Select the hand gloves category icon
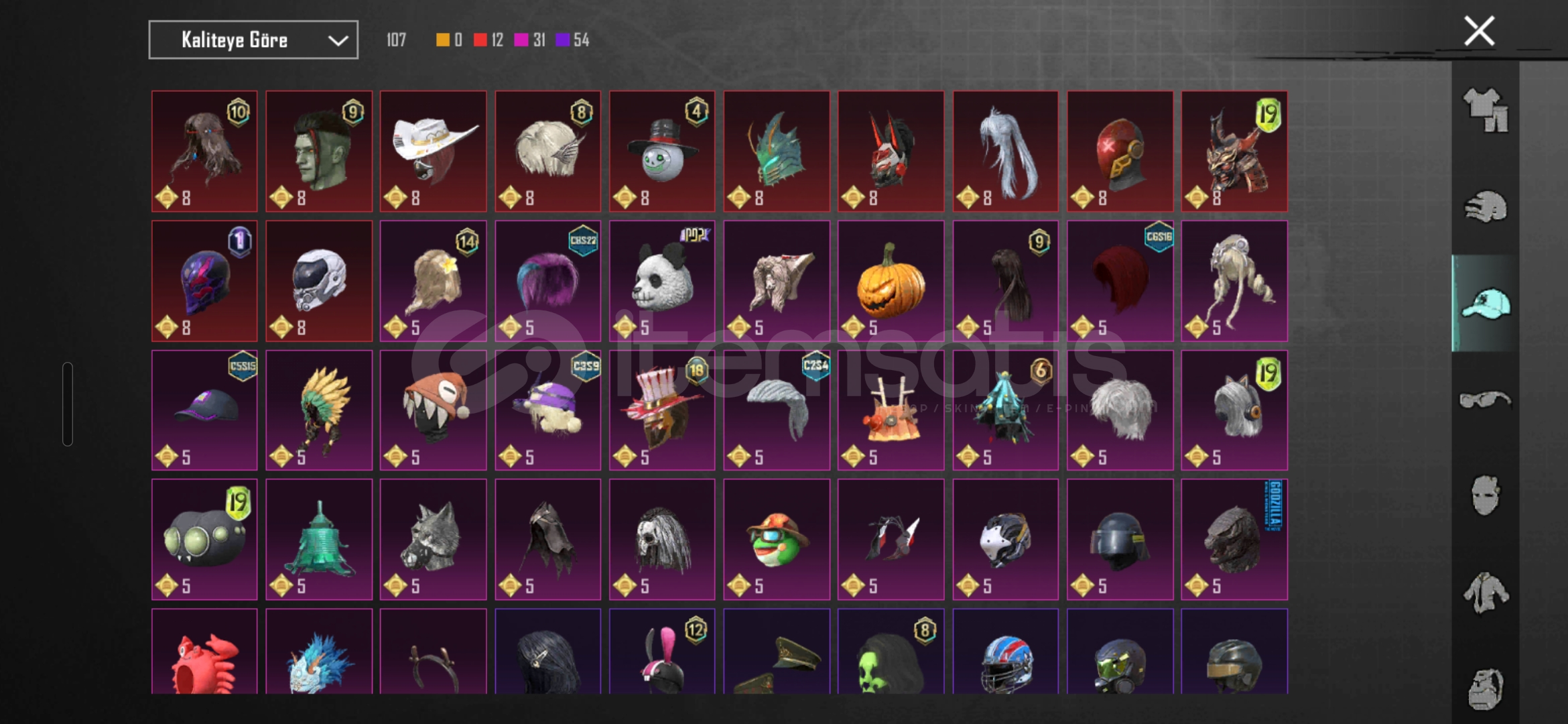This screenshot has height=724, width=1568. [1486, 206]
